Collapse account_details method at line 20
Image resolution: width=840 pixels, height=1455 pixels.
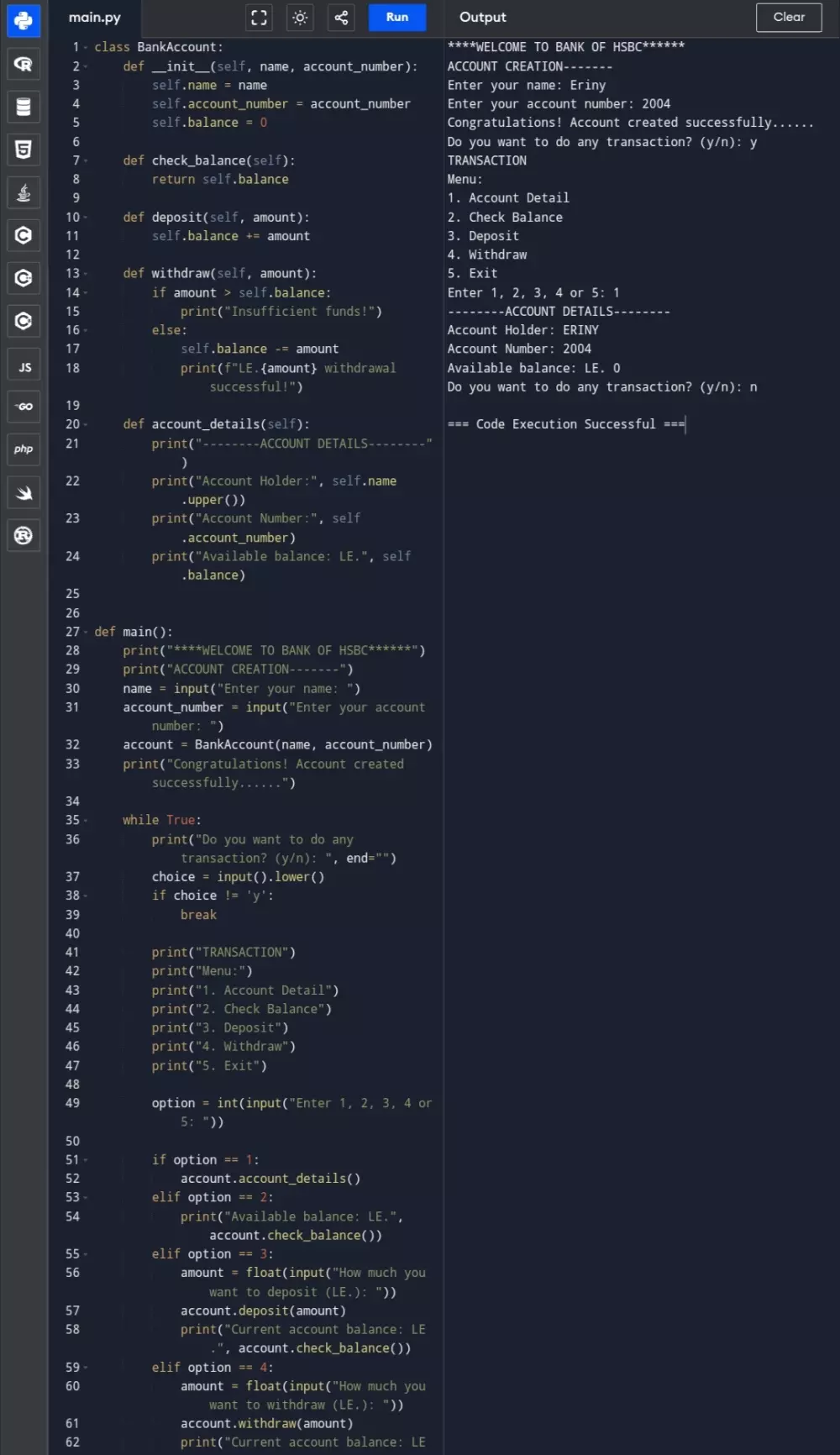(86, 424)
